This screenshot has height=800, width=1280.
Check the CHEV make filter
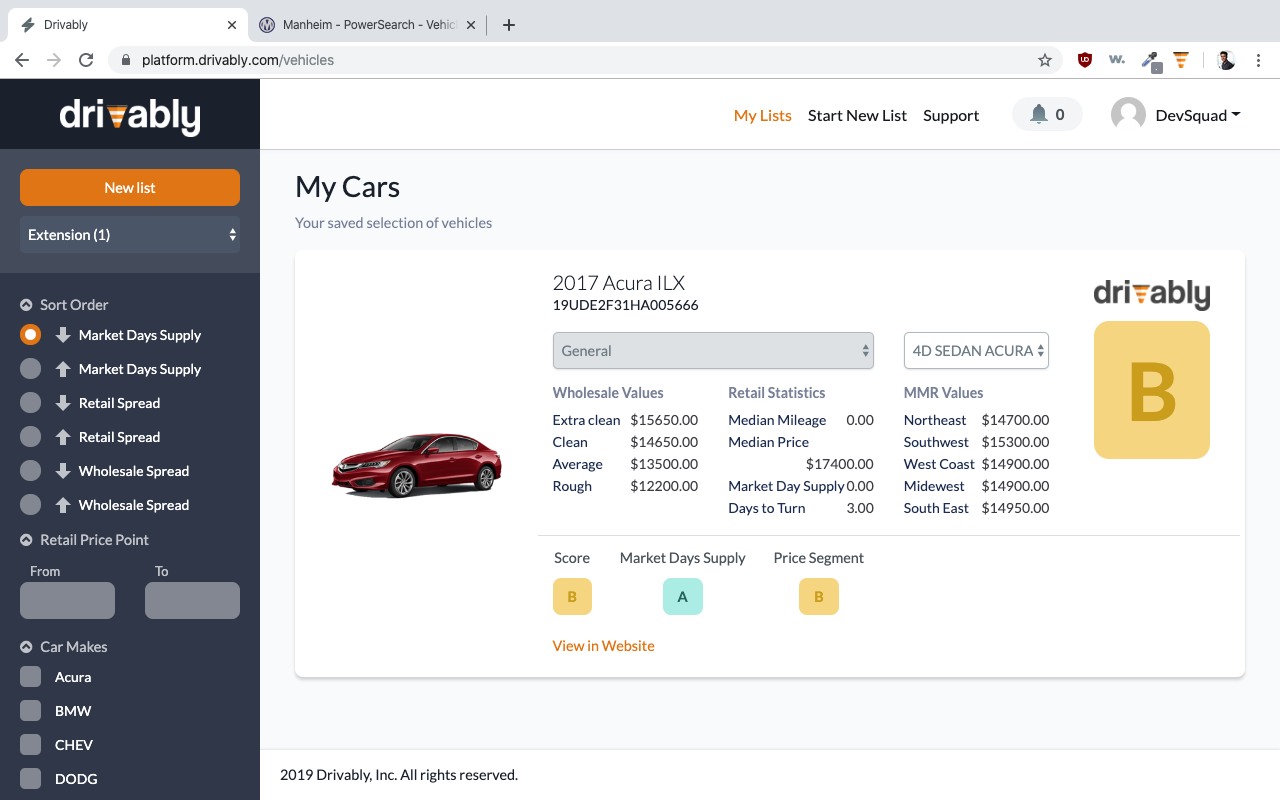31,745
